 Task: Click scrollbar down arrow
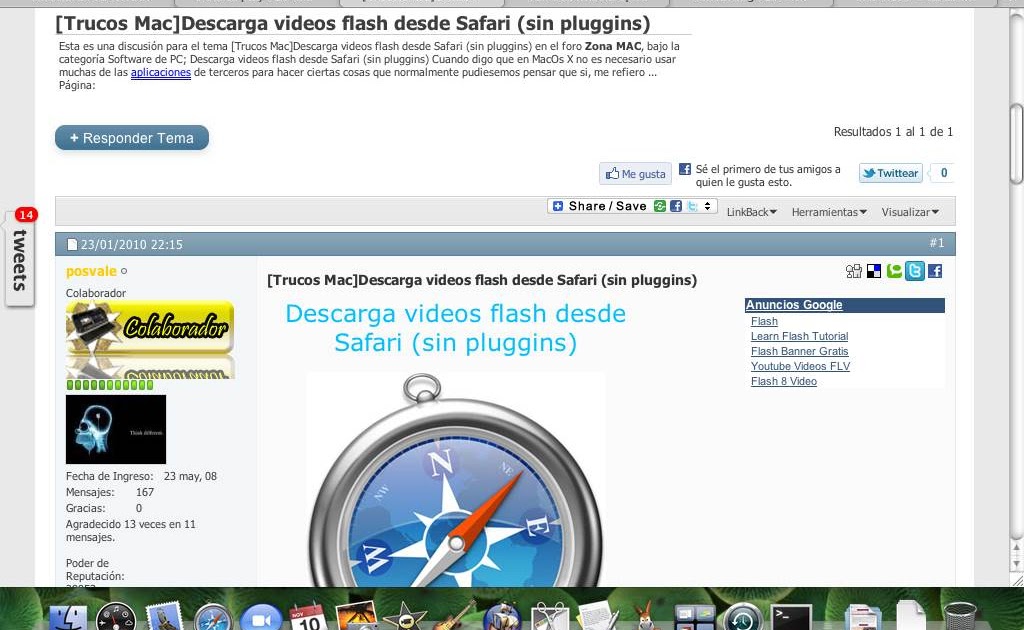tap(1016, 563)
